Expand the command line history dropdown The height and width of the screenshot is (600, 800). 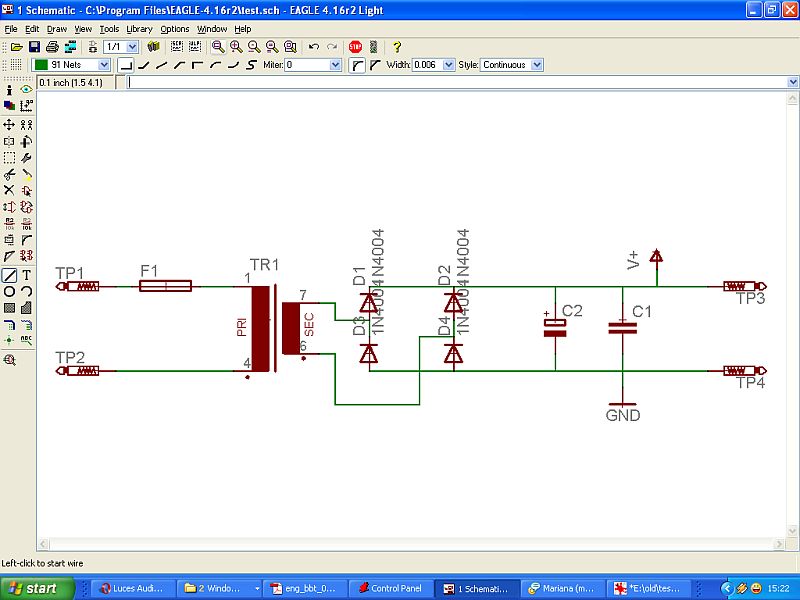tap(792, 82)
